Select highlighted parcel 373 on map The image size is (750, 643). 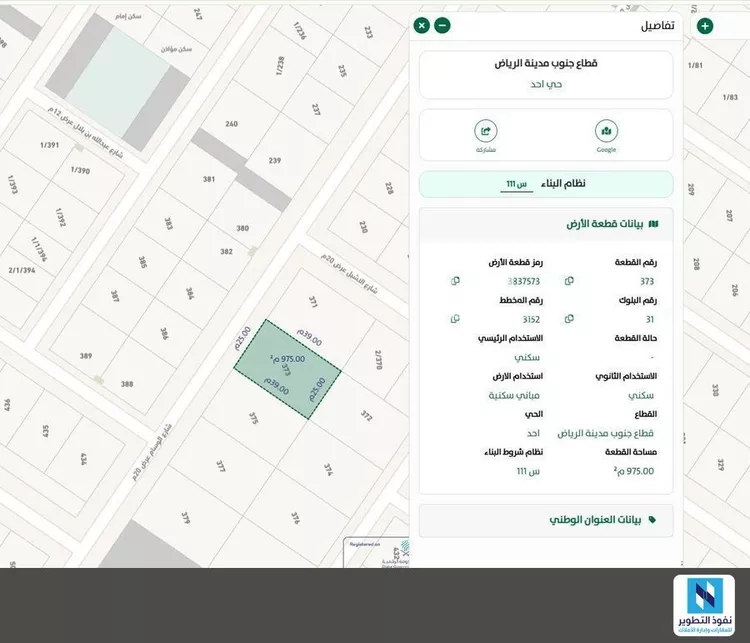click(287, 369)
